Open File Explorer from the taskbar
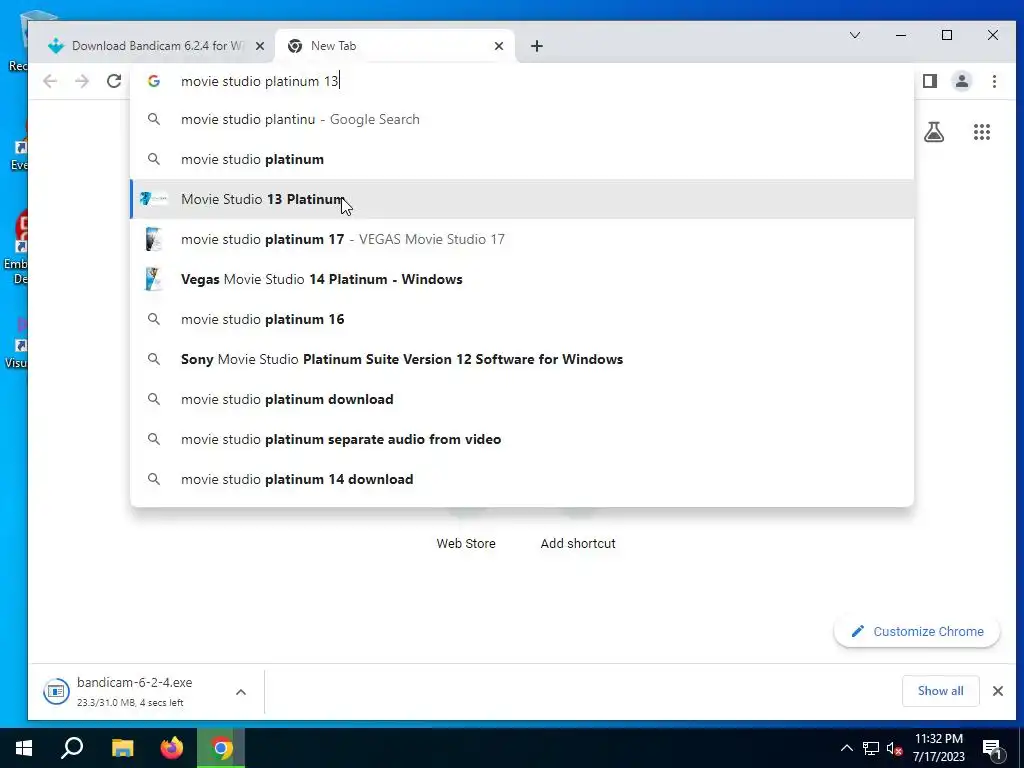 (122, 748)
